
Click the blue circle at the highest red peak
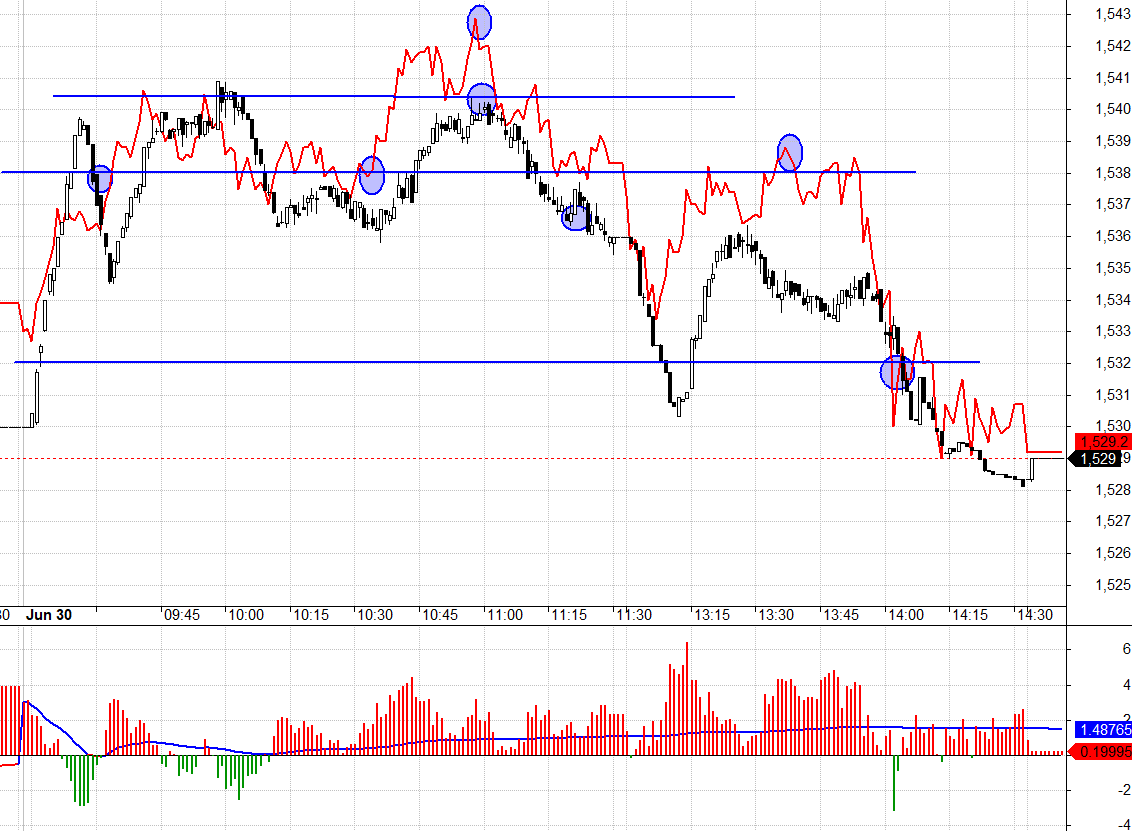(x=480, y=21)
